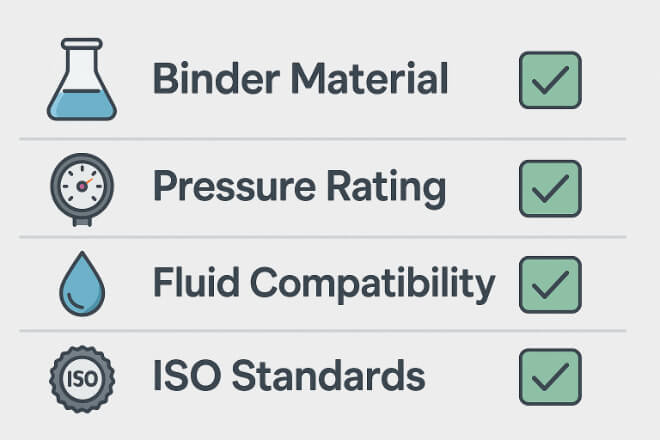Click the divider below Pressure Rating
Viewport: 660px width, 440px height.
[323, 237]
